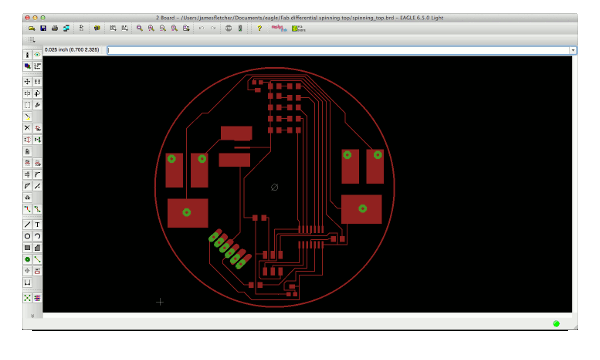This screenshot has height=360, width=600.
Task: Select the Change (wrench) tool
Action: pos(37,105)
